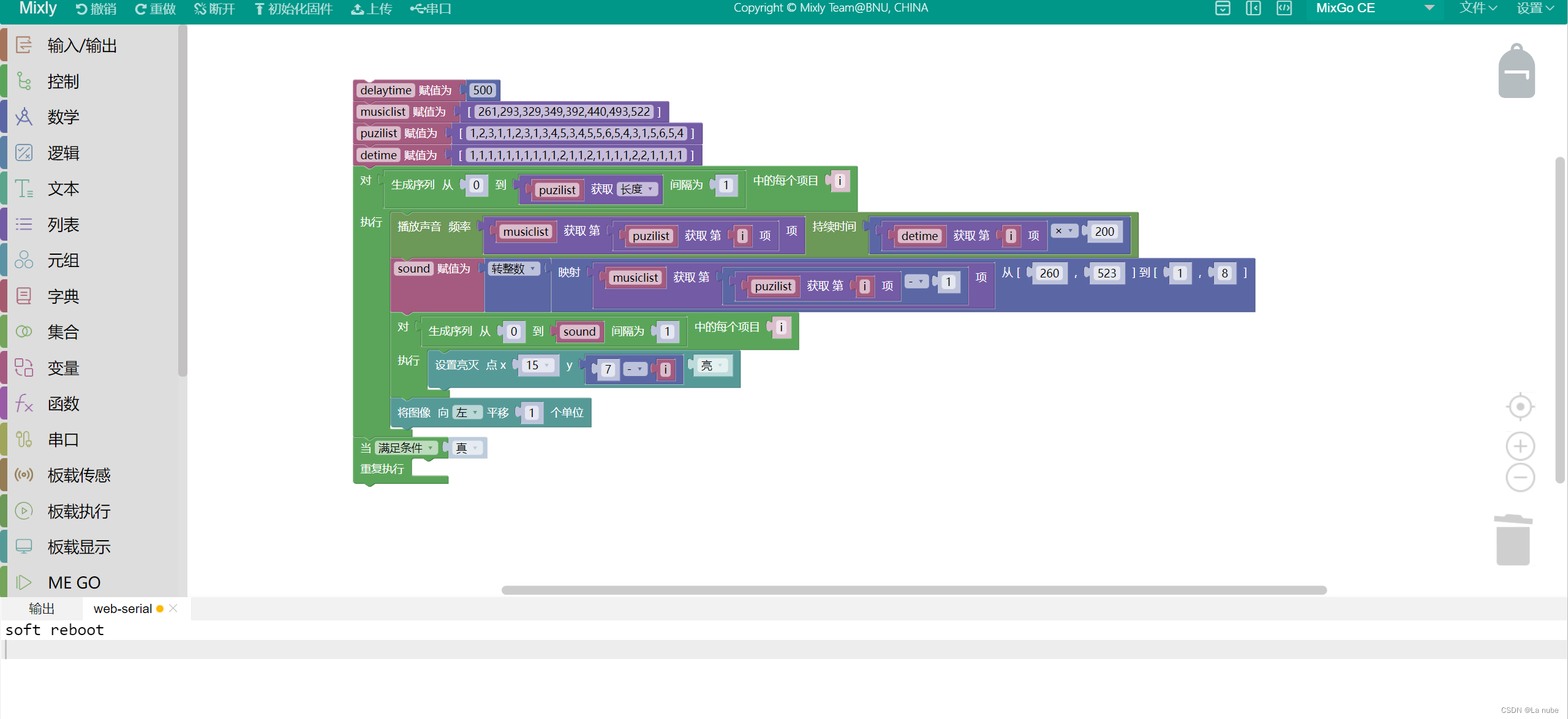
Task: Open the 文件 menu
Action: point(1477,9)
